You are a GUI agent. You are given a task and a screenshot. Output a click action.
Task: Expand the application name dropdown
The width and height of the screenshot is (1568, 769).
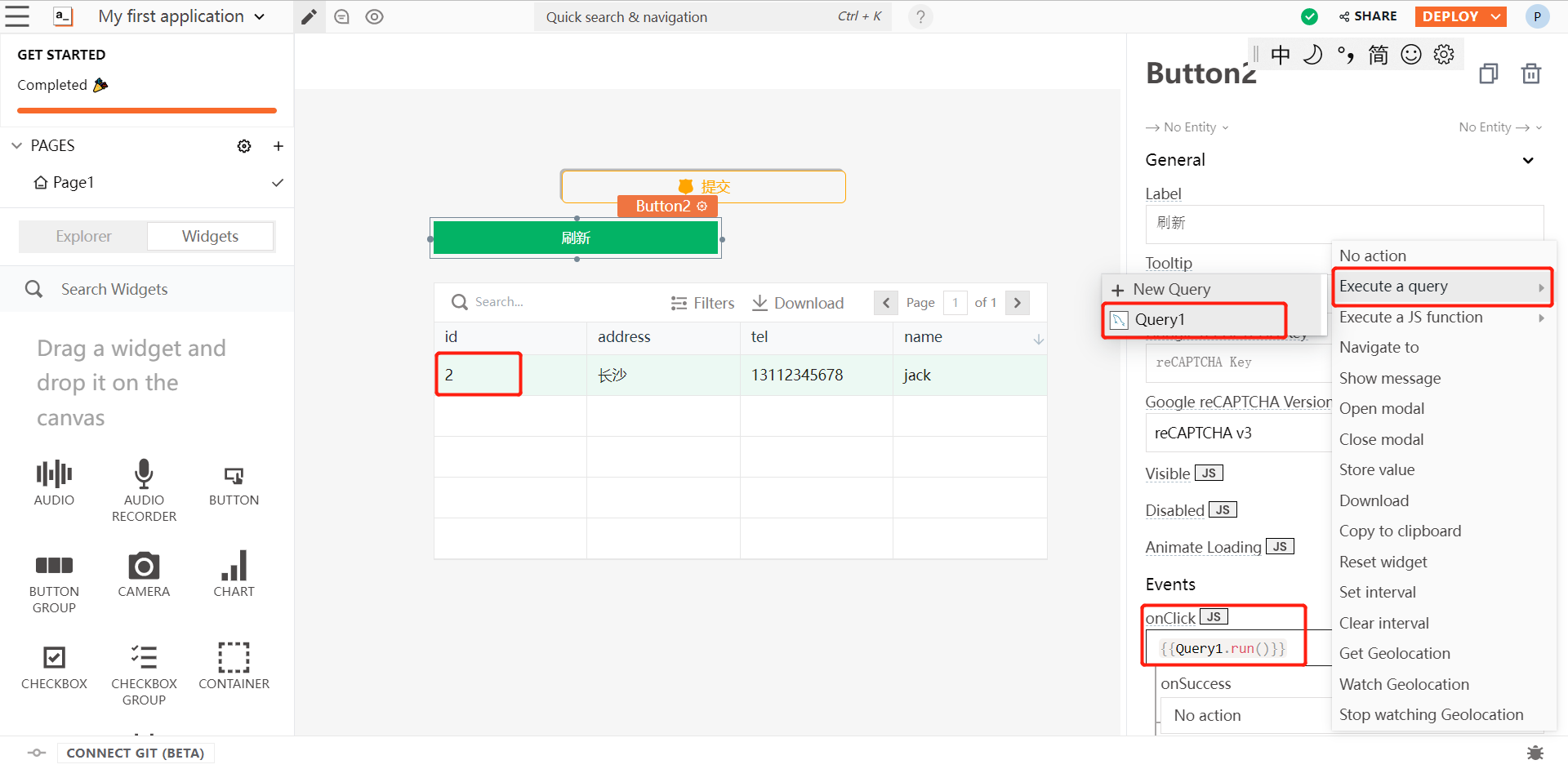pyautogui.click(x=260, y=17)
